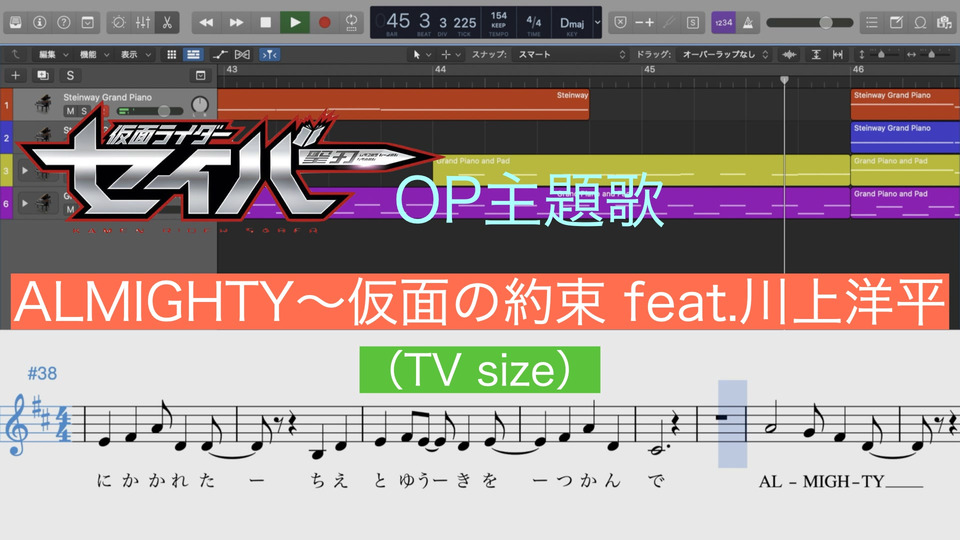This screenshot has width=960, height=540.
Task: Open the Library panel
Action: click(x=16, y=23)
